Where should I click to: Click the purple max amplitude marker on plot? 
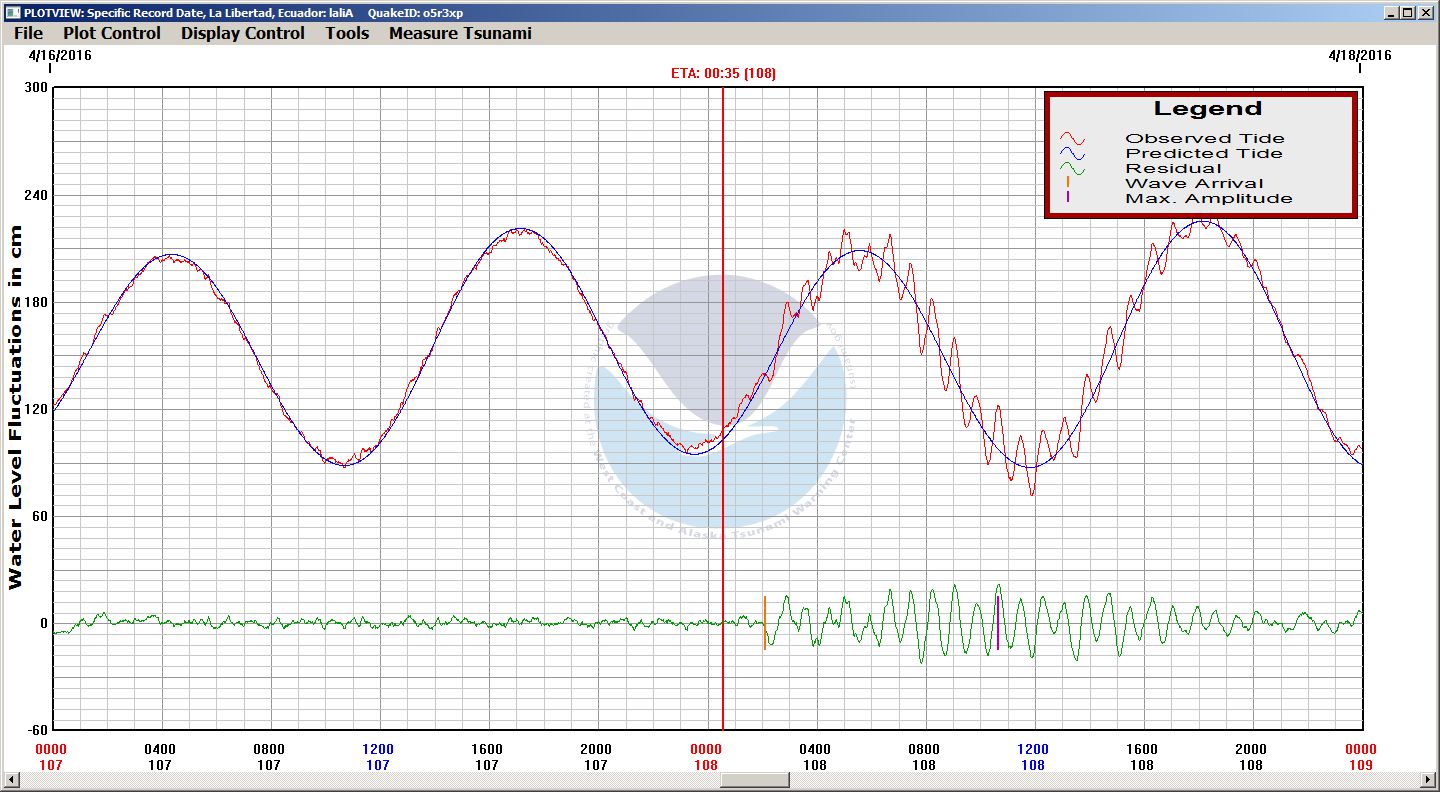click(x=997, y=624)
